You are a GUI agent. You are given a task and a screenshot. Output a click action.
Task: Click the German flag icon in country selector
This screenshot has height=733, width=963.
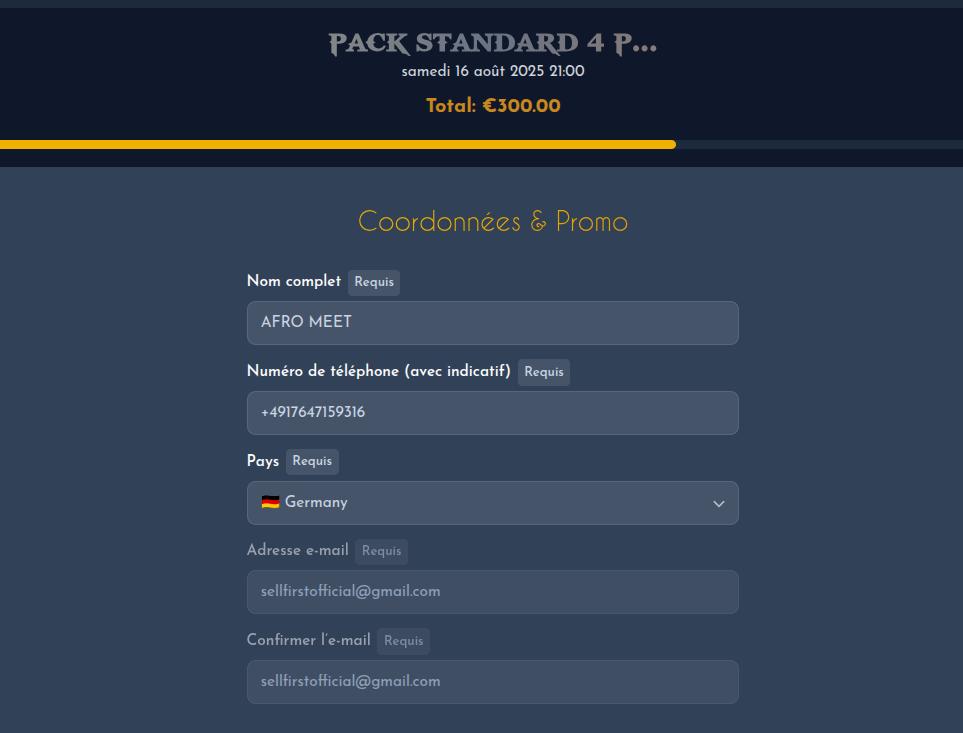tap(270, 502)
